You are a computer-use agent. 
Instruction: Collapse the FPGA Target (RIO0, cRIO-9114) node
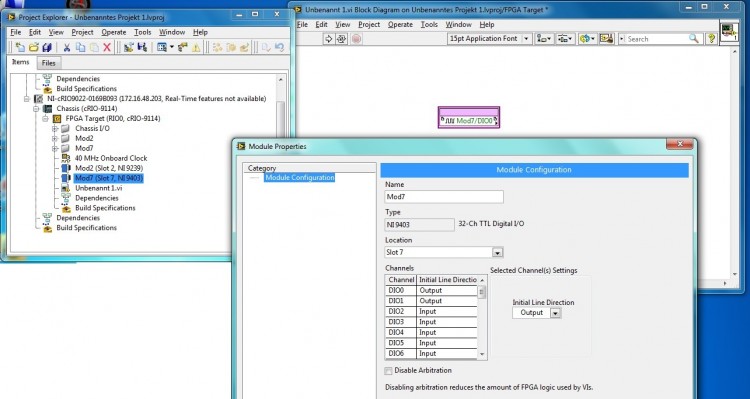(45, 119)
